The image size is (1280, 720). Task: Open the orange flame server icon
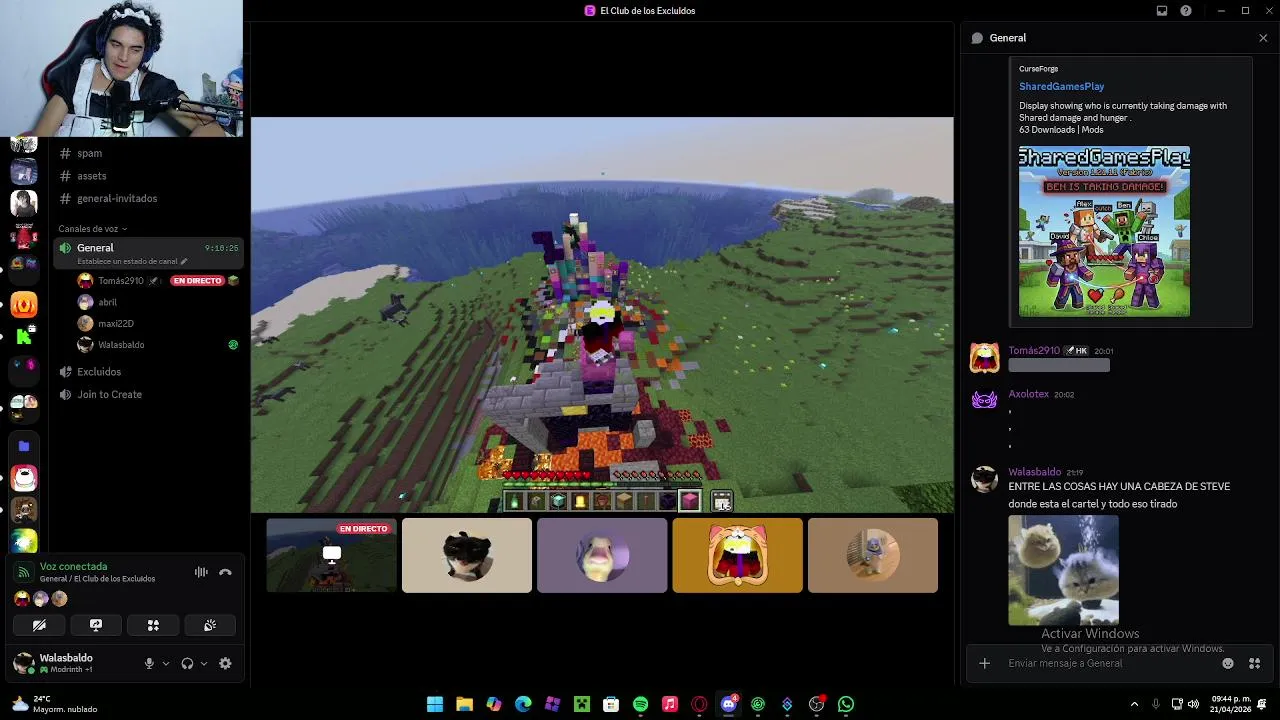(24, 305)
